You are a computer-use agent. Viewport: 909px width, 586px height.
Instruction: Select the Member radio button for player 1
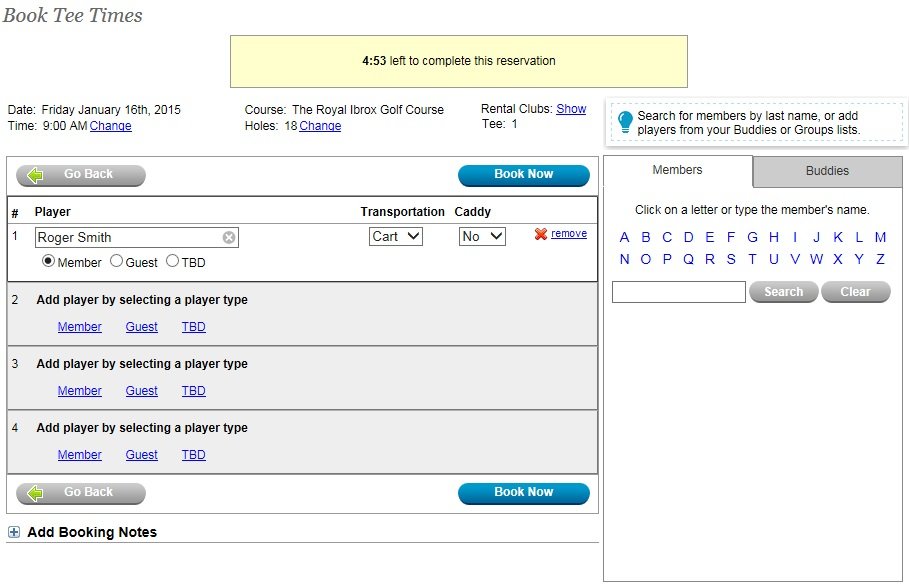[x=48, y=261]
